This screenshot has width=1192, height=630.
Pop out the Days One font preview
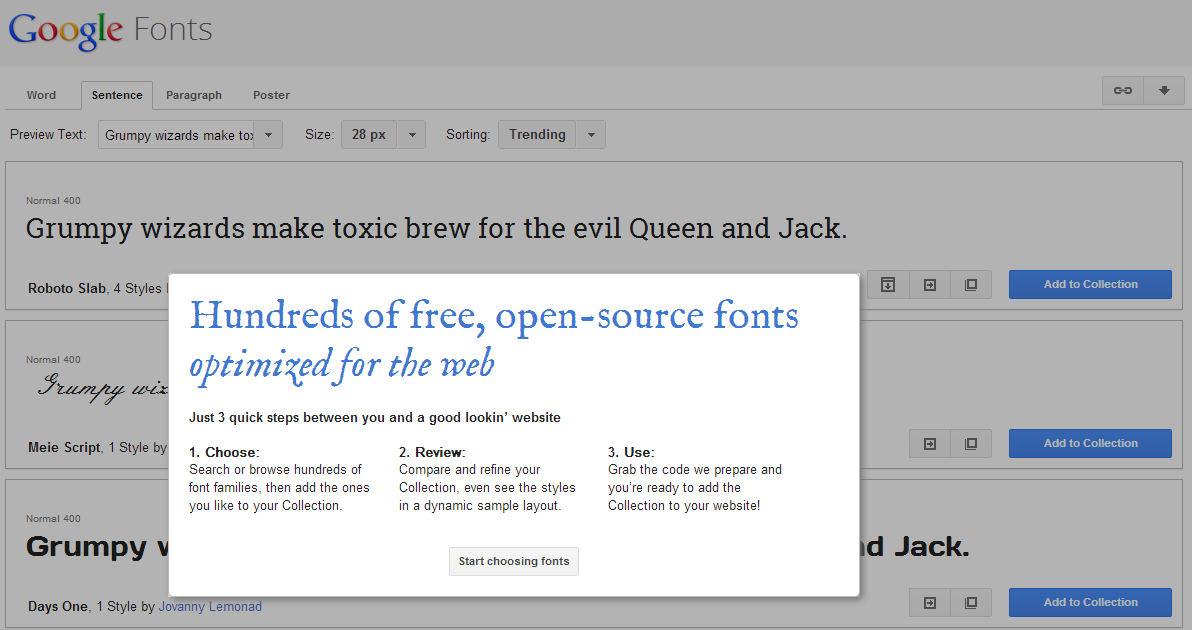tap(929, 602)
